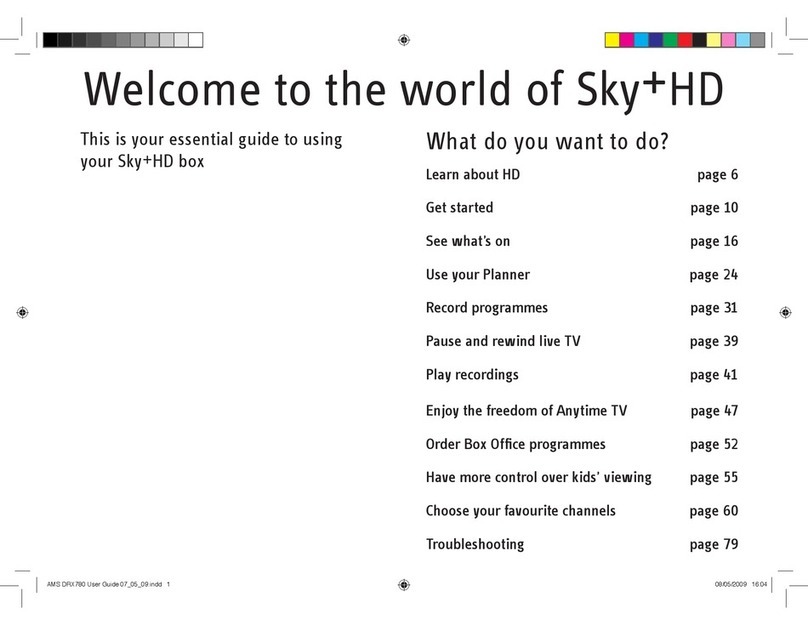Image resolution: width=808 pixels, height=625 pixels.
Task: Pick the green swatch in the colour bar
Action: pos(670,40)
